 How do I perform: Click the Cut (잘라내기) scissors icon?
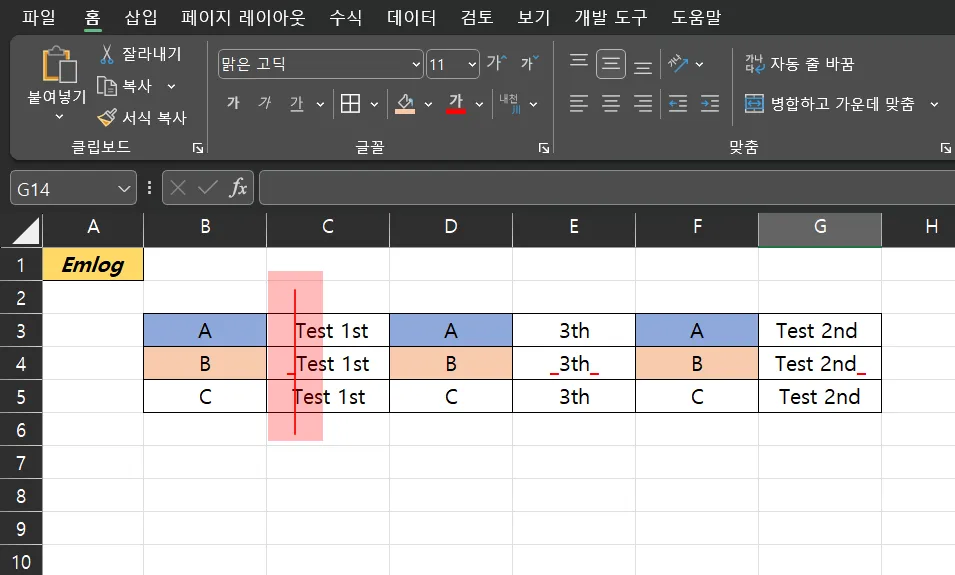(107, 54)
